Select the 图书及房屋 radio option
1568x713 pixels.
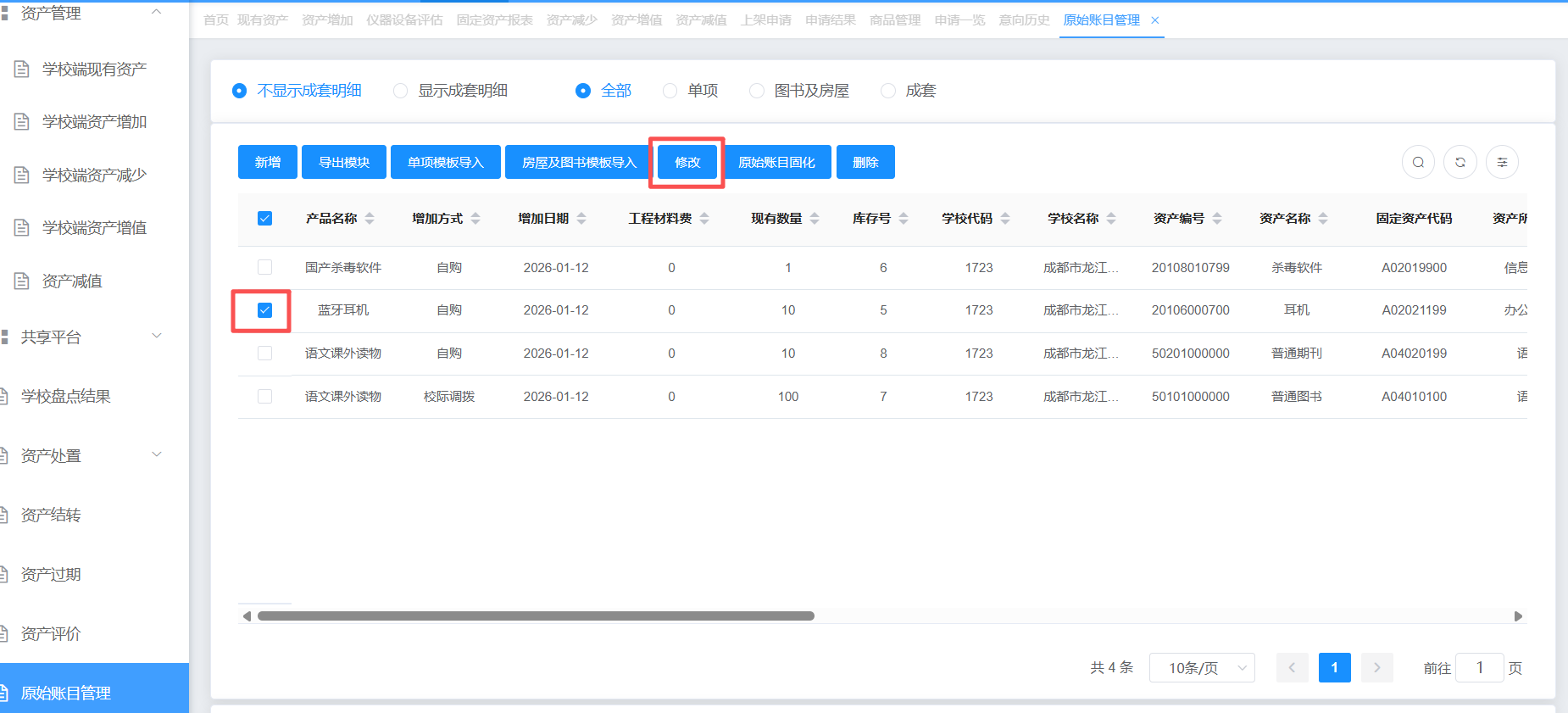(757, 91)
